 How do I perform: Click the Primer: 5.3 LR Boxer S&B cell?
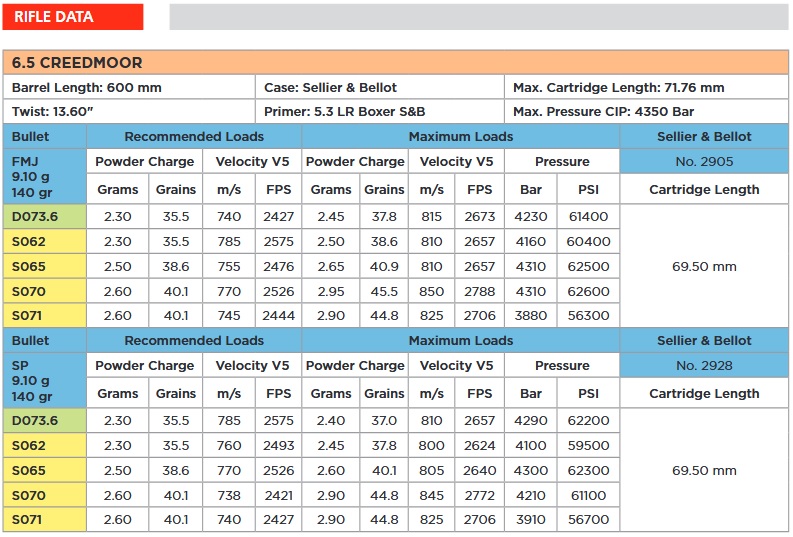(380, 112)
